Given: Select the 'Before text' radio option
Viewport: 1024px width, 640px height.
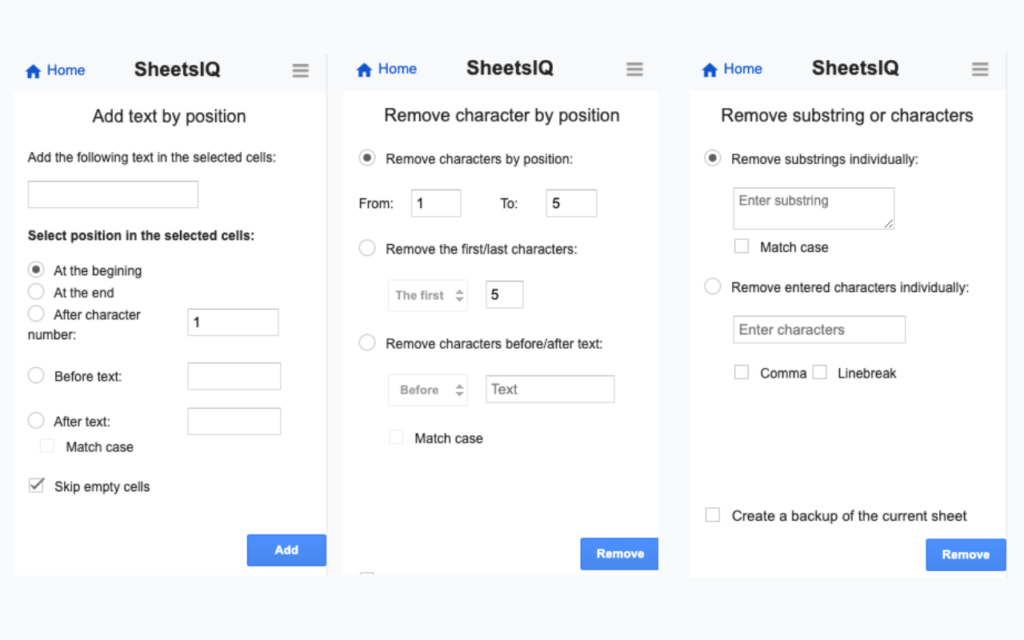Looking at the screenshot, I should [x=36, y=376].
